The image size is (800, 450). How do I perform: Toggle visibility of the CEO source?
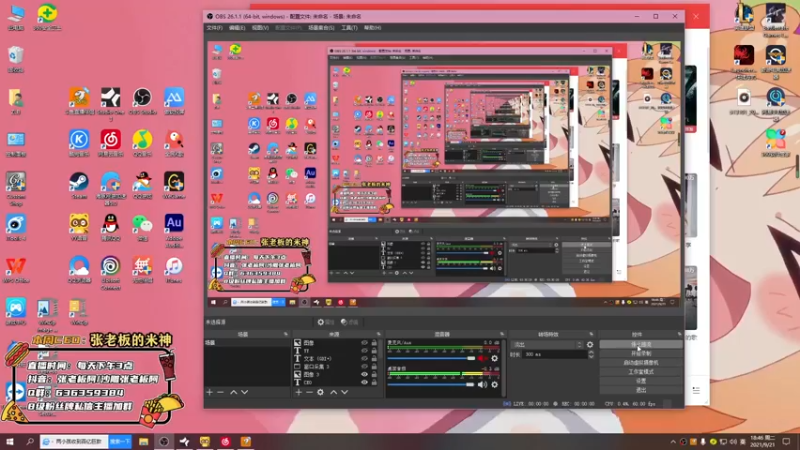coord(364,382)
